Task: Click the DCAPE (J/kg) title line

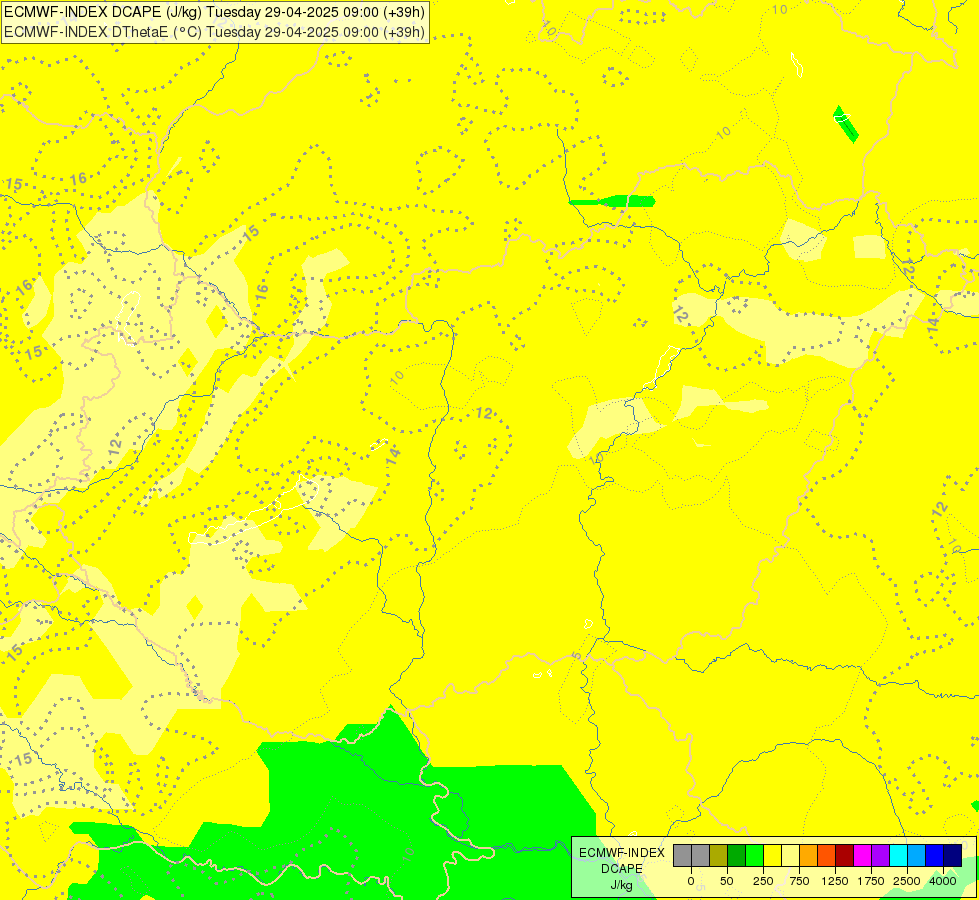Action: pos(214,12)
